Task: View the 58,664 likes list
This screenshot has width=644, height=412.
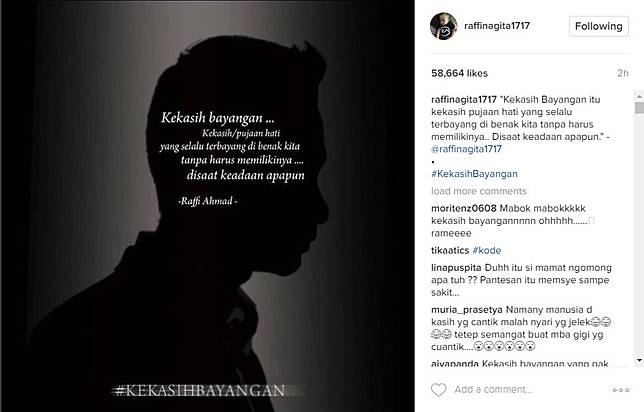Action: (459, 74)
